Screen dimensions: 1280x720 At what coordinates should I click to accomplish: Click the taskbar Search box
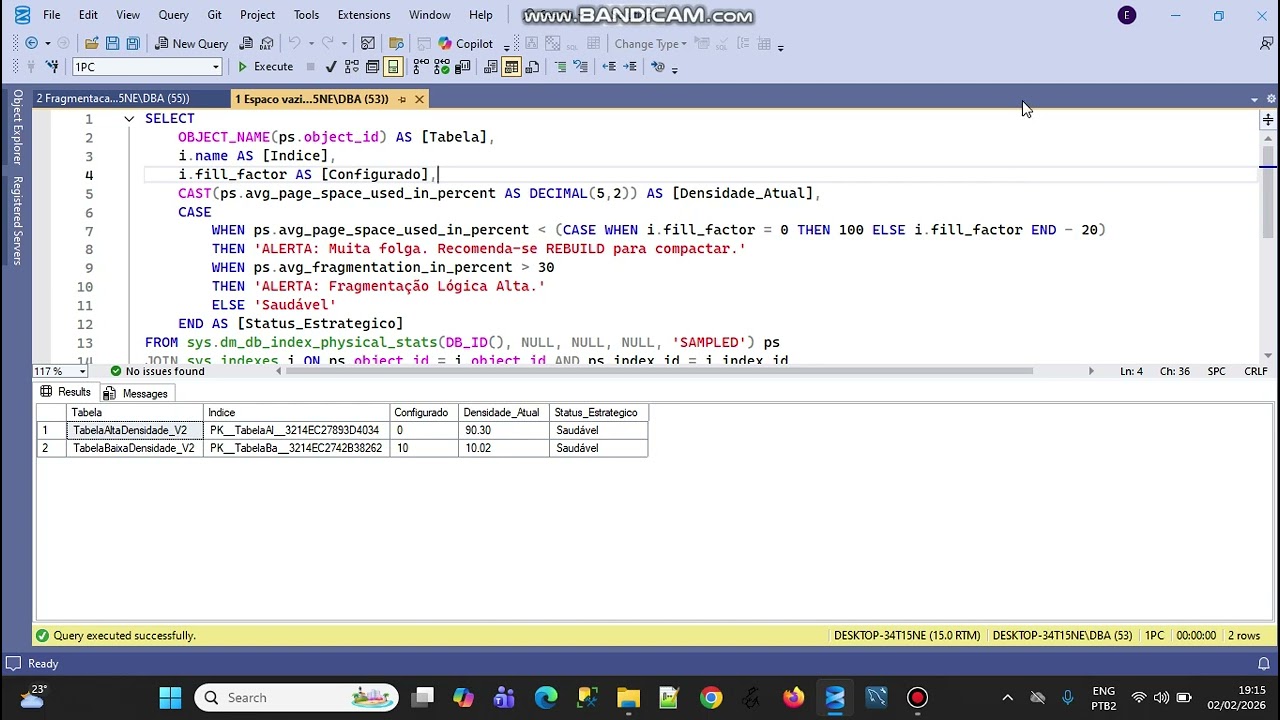point(297,697)
